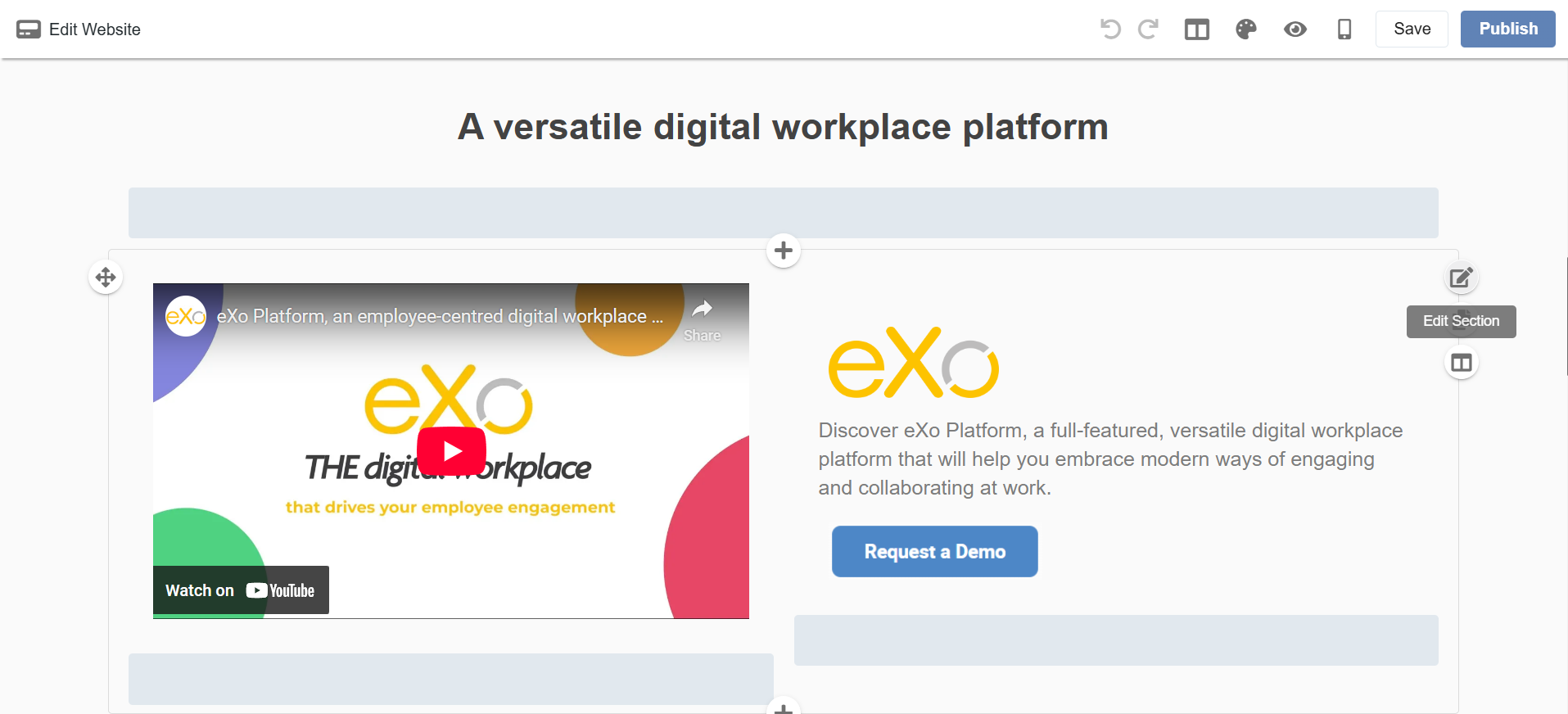Add section with top plus button
Image resolution: width=1568 pixels, height=714 pixels.
click(783, 251)
